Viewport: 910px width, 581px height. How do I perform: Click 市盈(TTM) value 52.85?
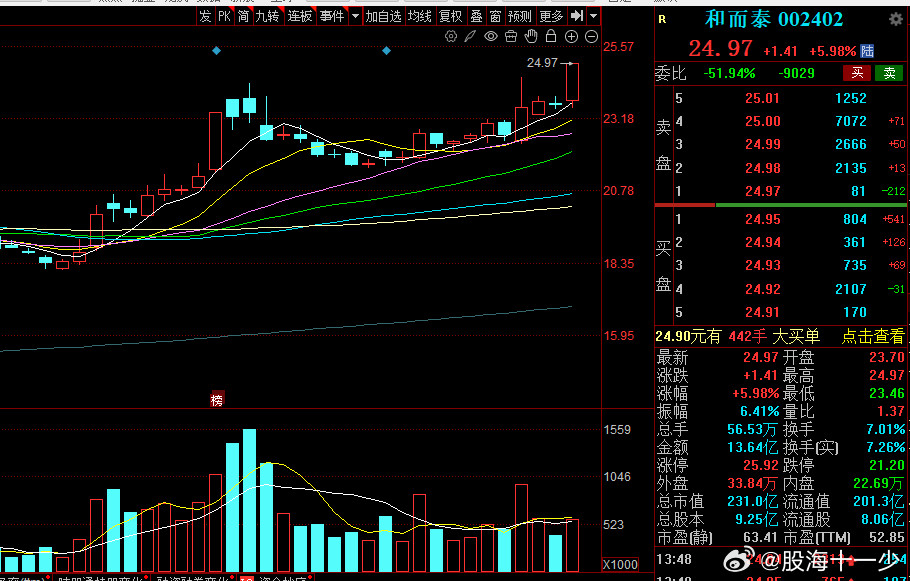[x=887, y=537]
